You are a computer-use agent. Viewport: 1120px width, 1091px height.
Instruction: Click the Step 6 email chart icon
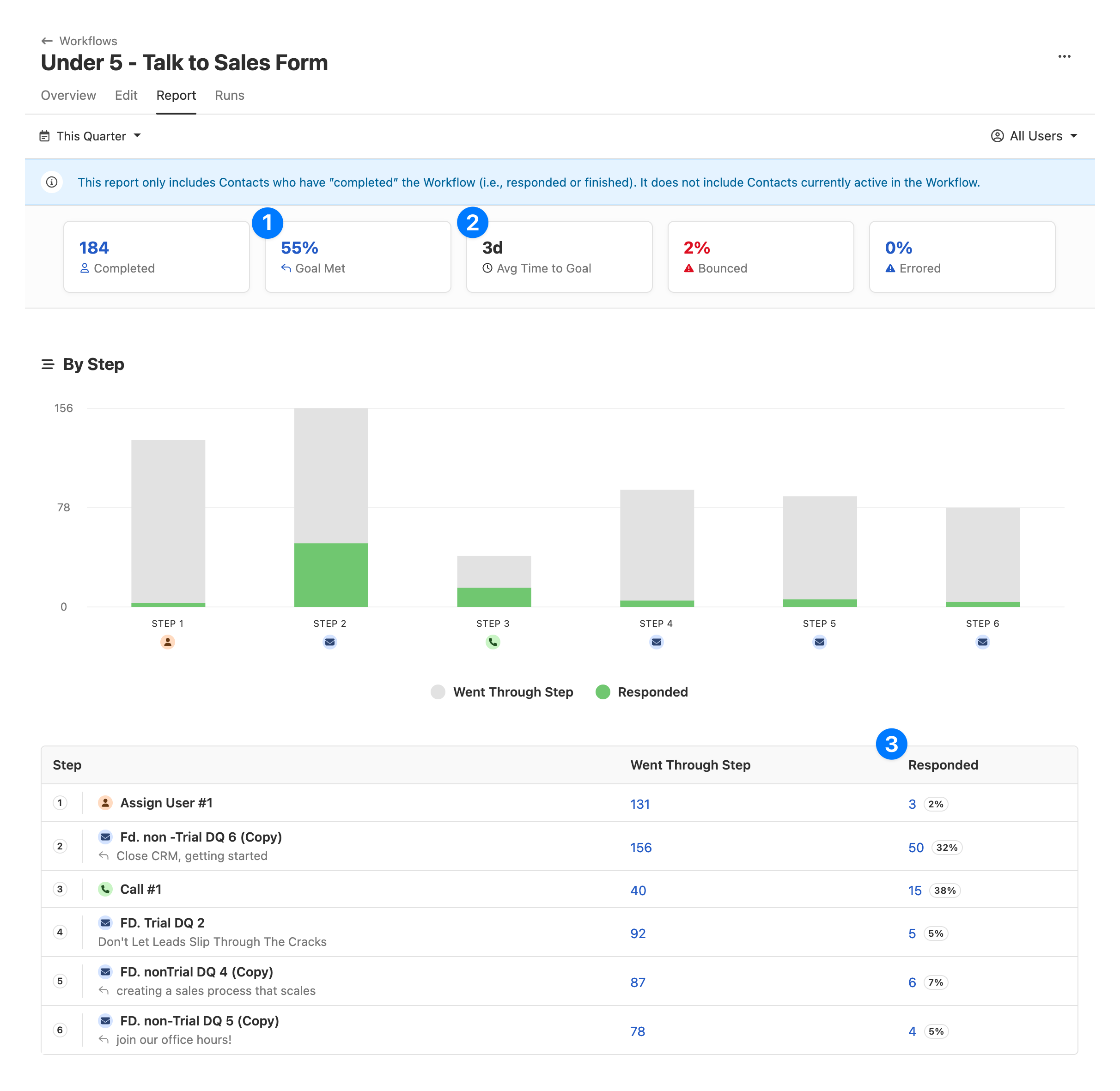coord(982,642)
